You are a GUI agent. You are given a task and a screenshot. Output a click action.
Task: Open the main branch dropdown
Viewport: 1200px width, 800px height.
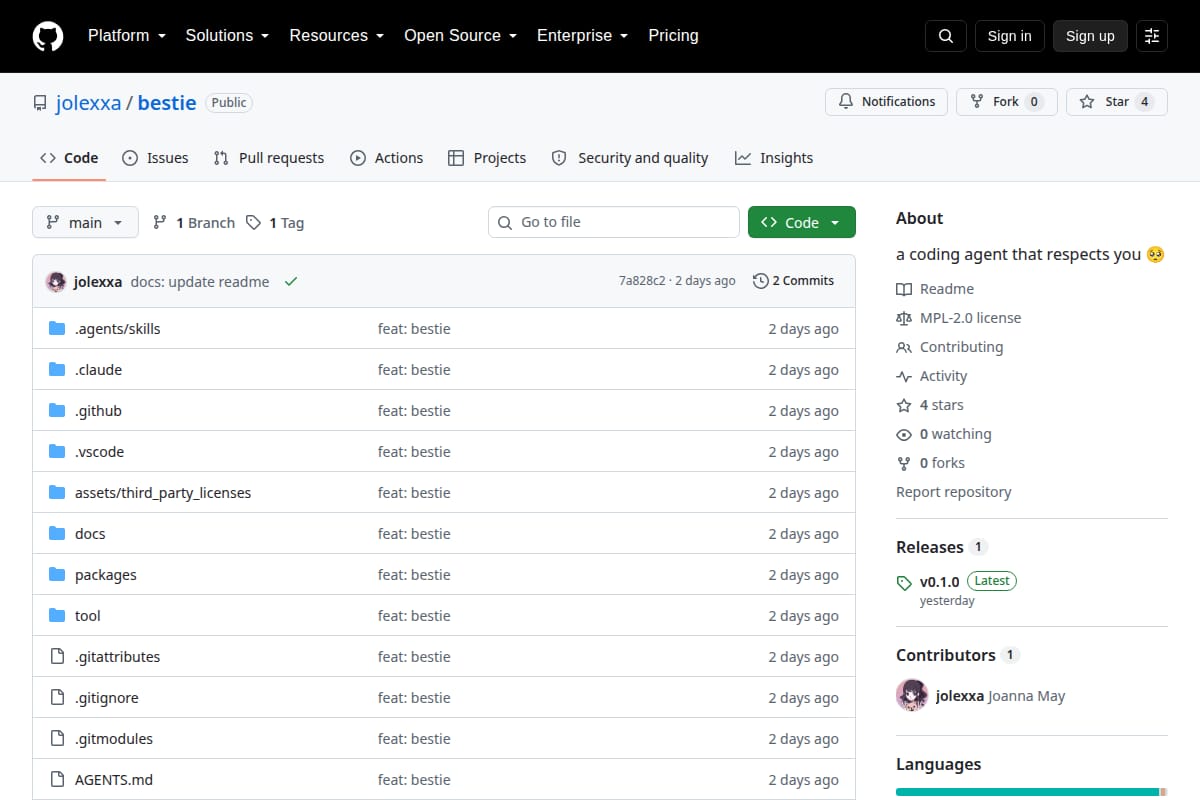(85, 222)
